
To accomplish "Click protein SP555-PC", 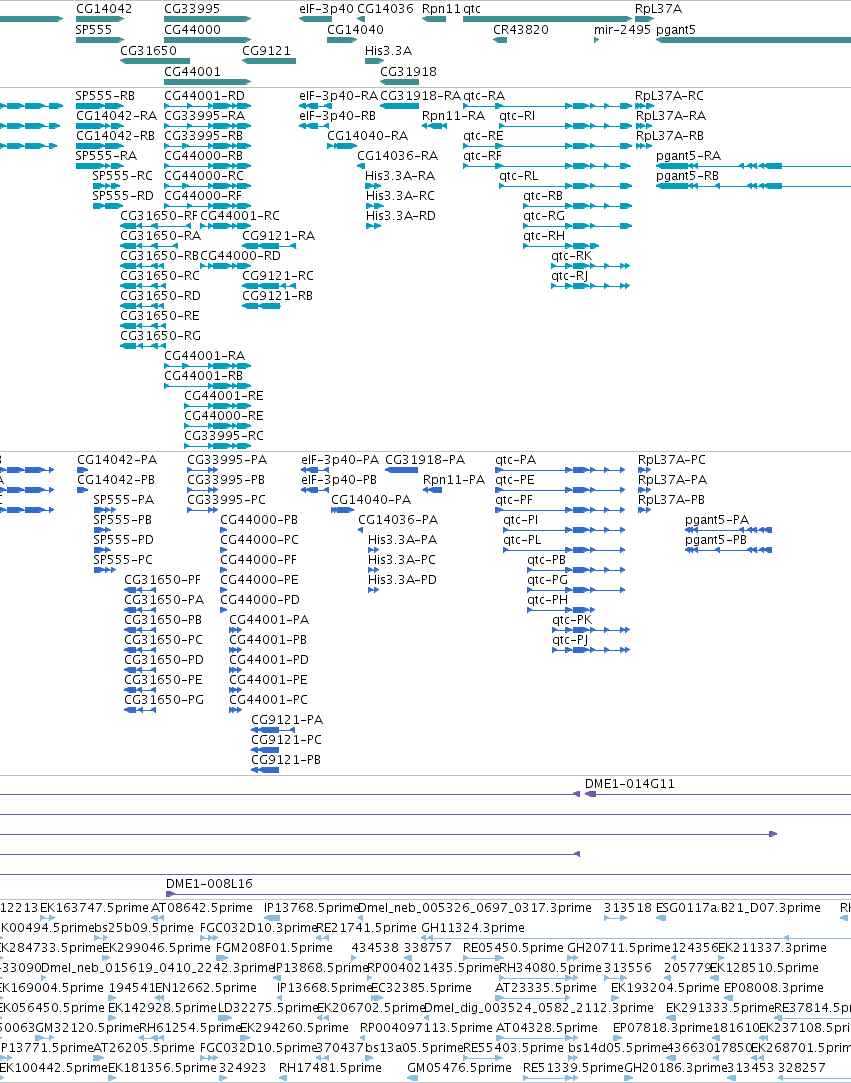I will (x=104, y=570).
